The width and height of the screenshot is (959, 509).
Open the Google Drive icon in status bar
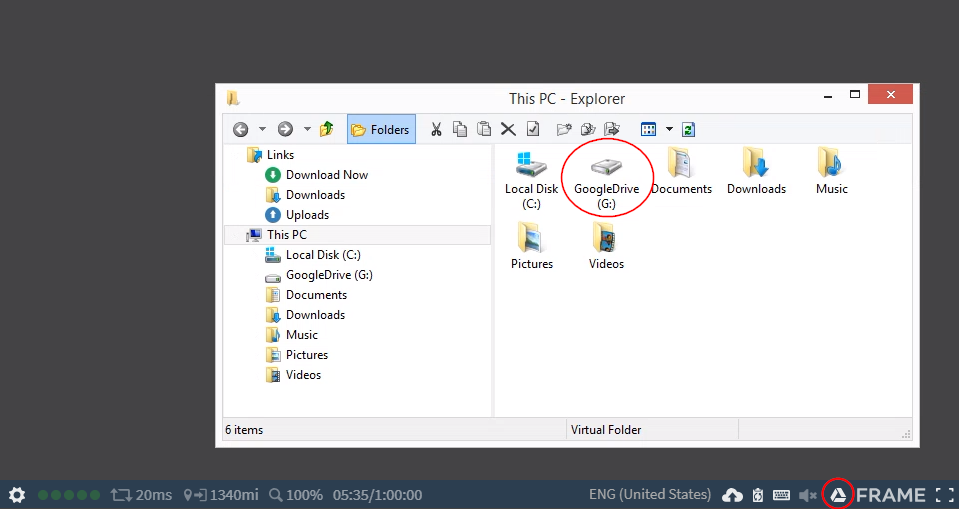point(838,495)
